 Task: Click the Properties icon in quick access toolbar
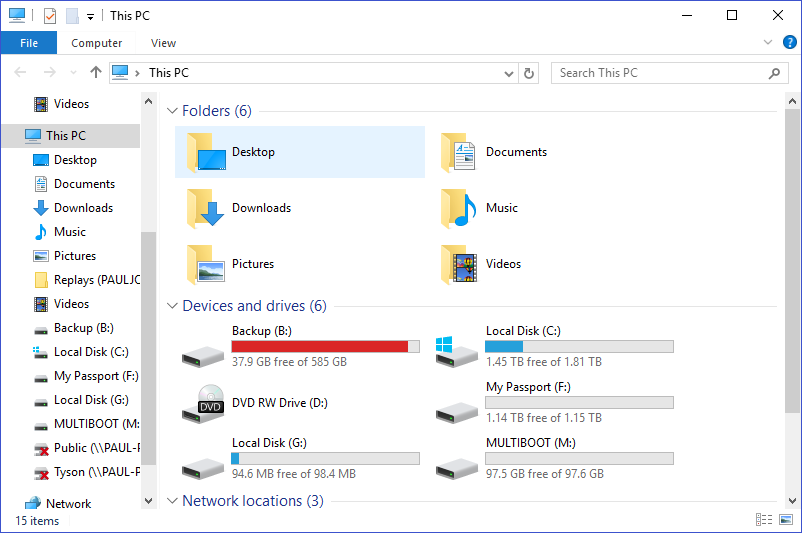click(50, 16)
